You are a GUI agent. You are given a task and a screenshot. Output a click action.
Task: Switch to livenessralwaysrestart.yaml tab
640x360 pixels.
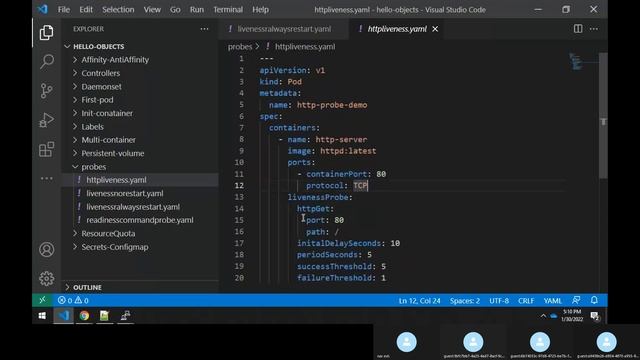pos(284,29)
